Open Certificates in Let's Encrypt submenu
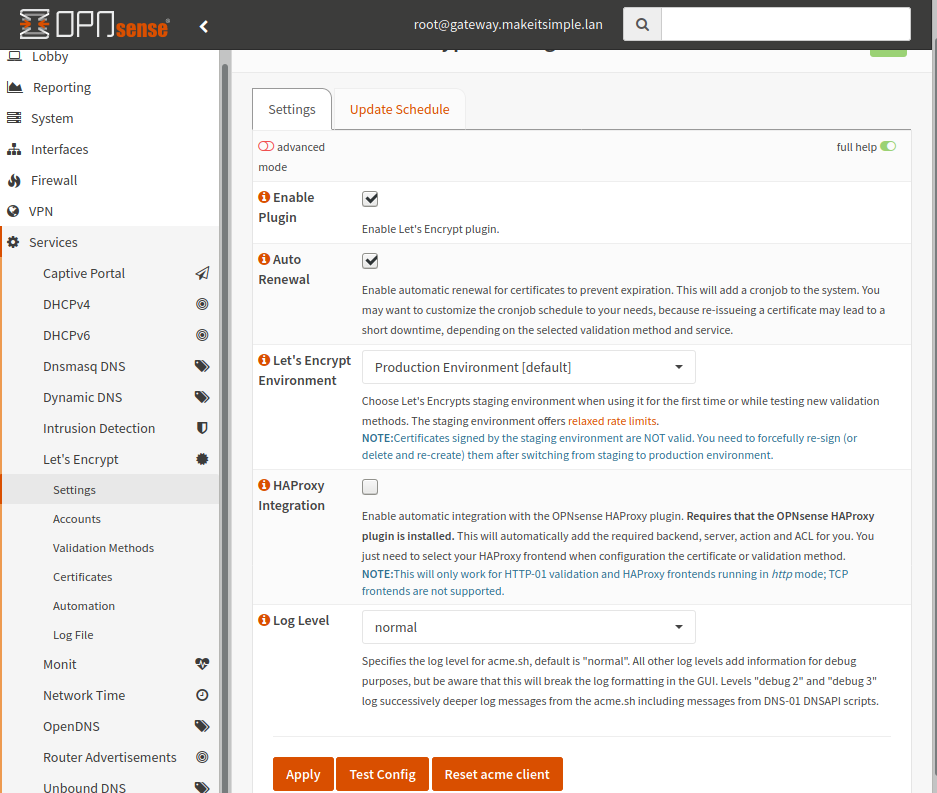The height and width of the screenshot is (793, 937). [82, 577]
